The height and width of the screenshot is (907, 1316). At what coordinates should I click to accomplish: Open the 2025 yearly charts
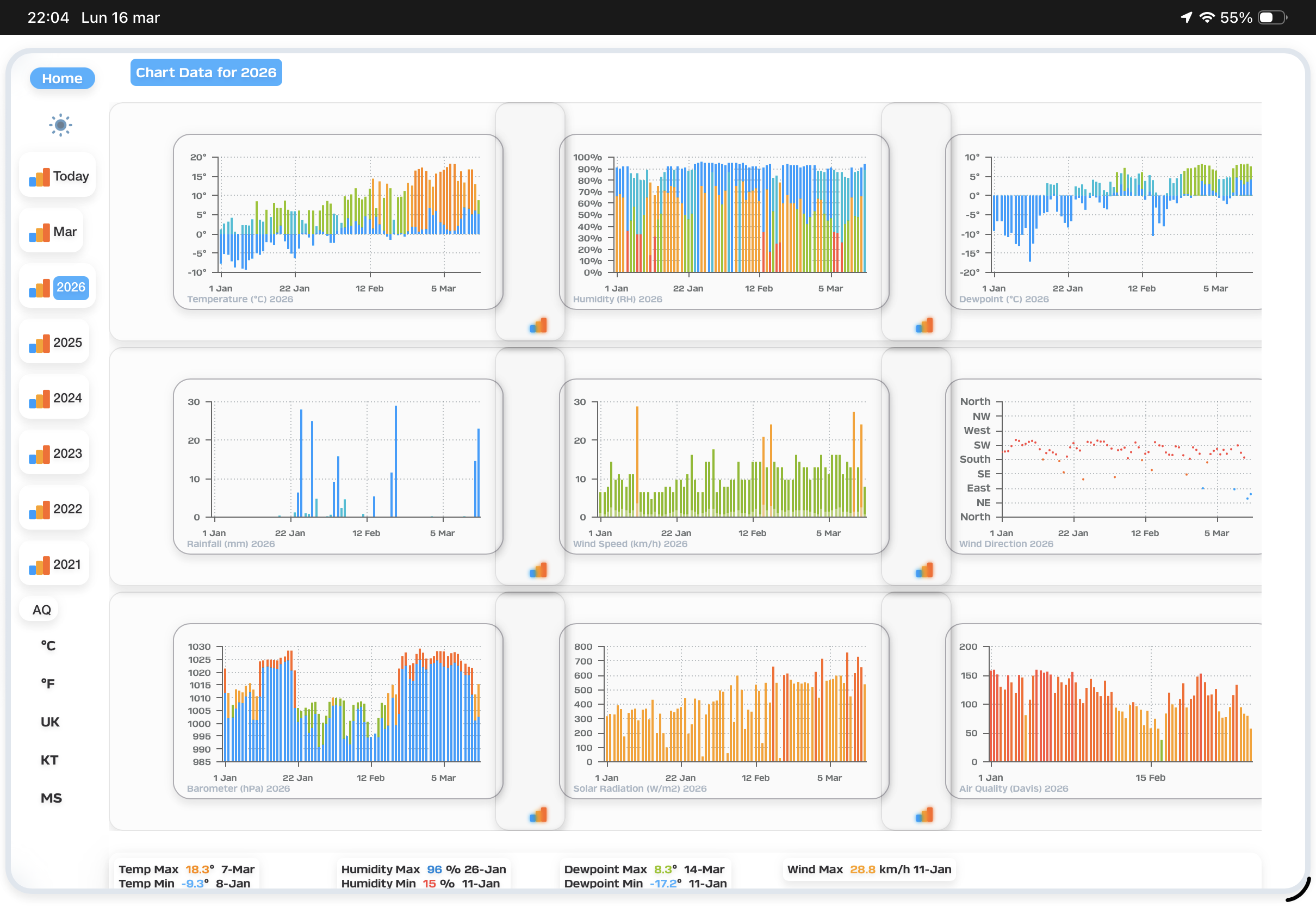coord(55,343)
